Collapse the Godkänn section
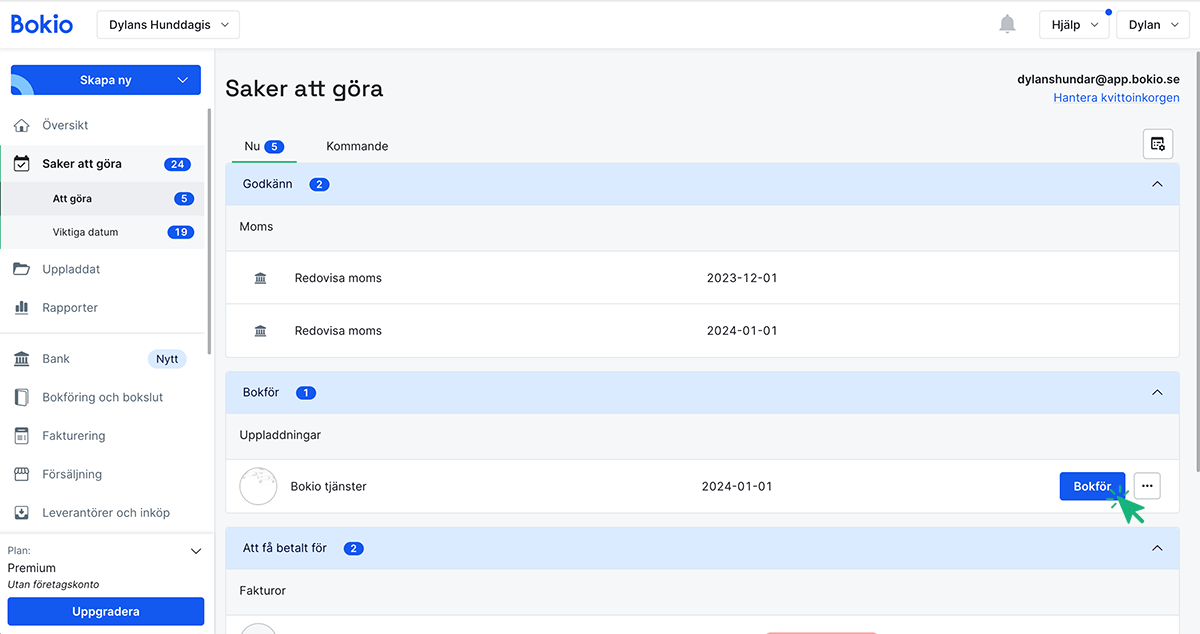Image resolution: width=1200 pixels, height=634 pixels. 1157,184
